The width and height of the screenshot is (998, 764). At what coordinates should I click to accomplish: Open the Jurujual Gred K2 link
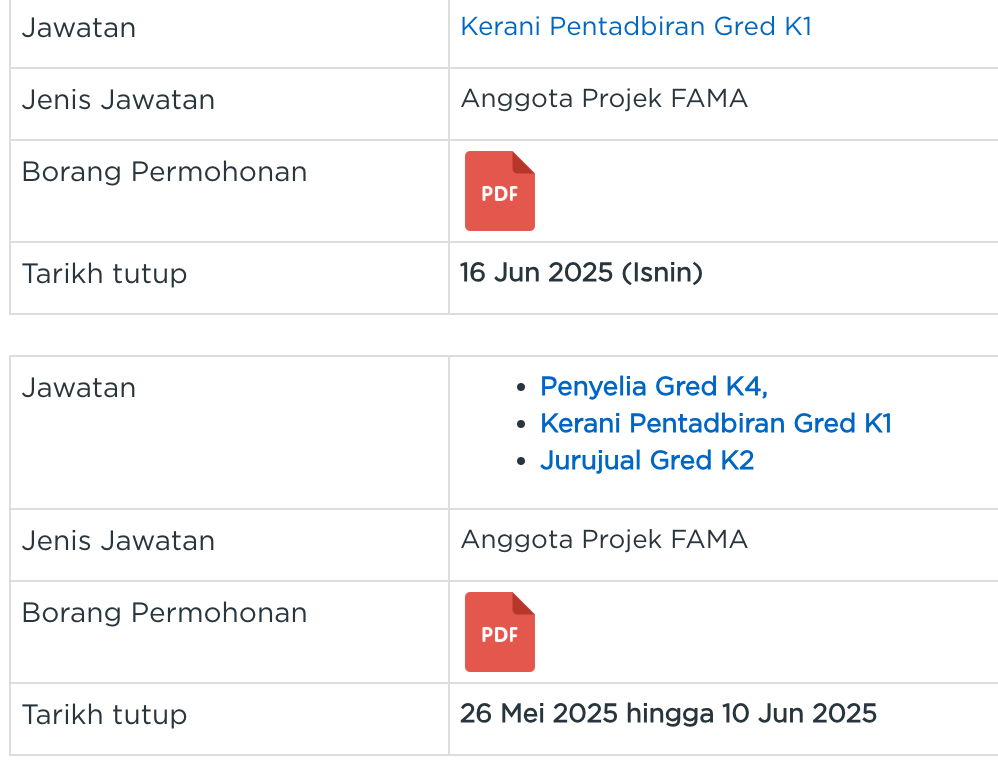[646, 461]
